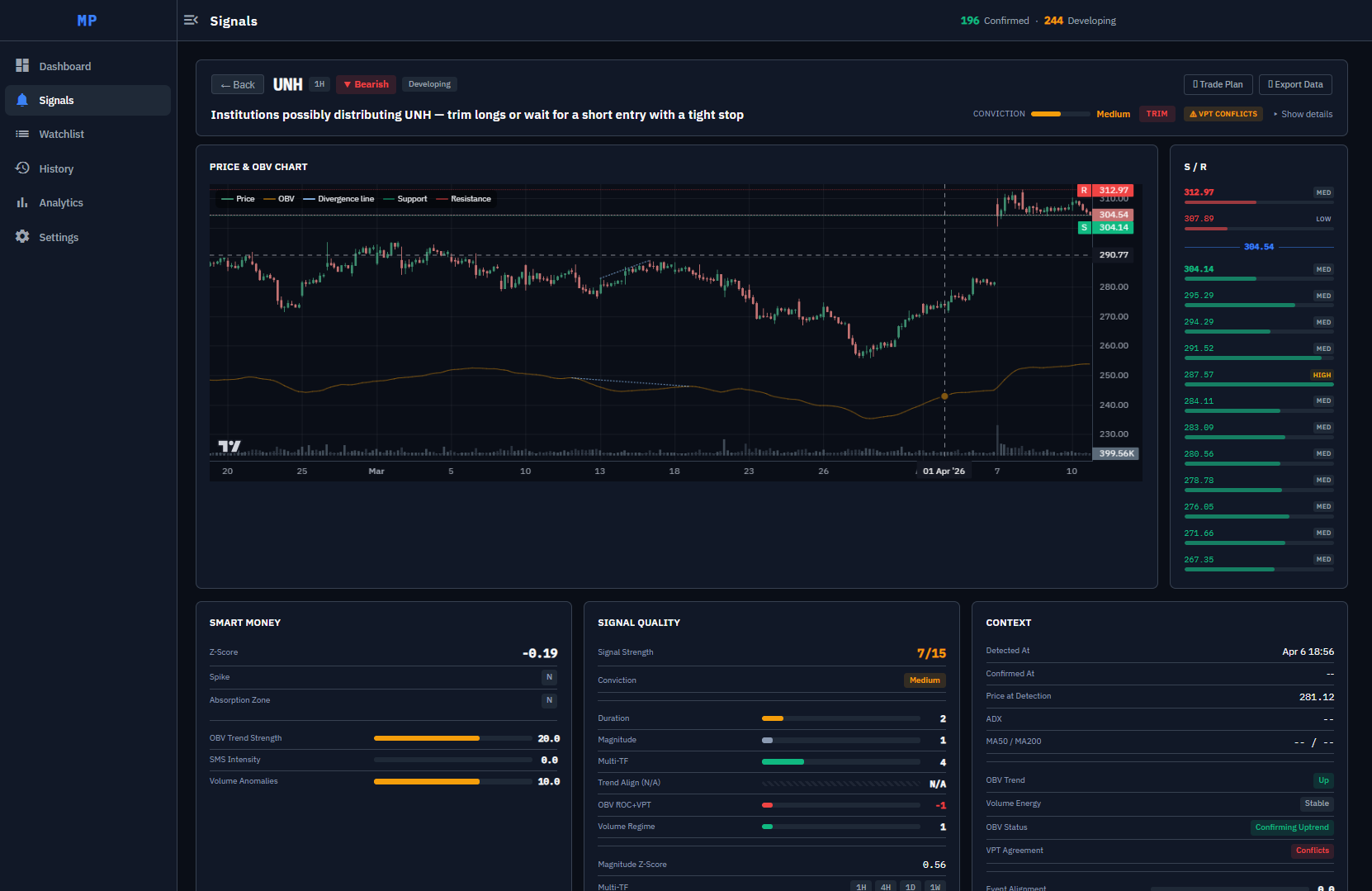Image resolution: width=1372 pixels, height=891 pixels.
Task: Click the OBV Trend Strength bar
Action: tap(453, 738)
